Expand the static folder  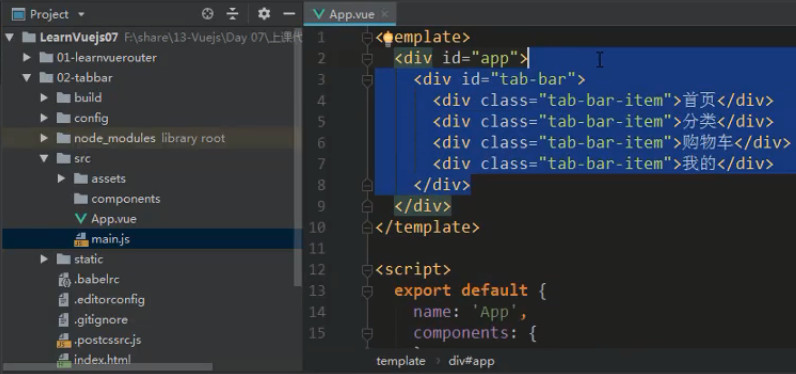click(44, 259)
